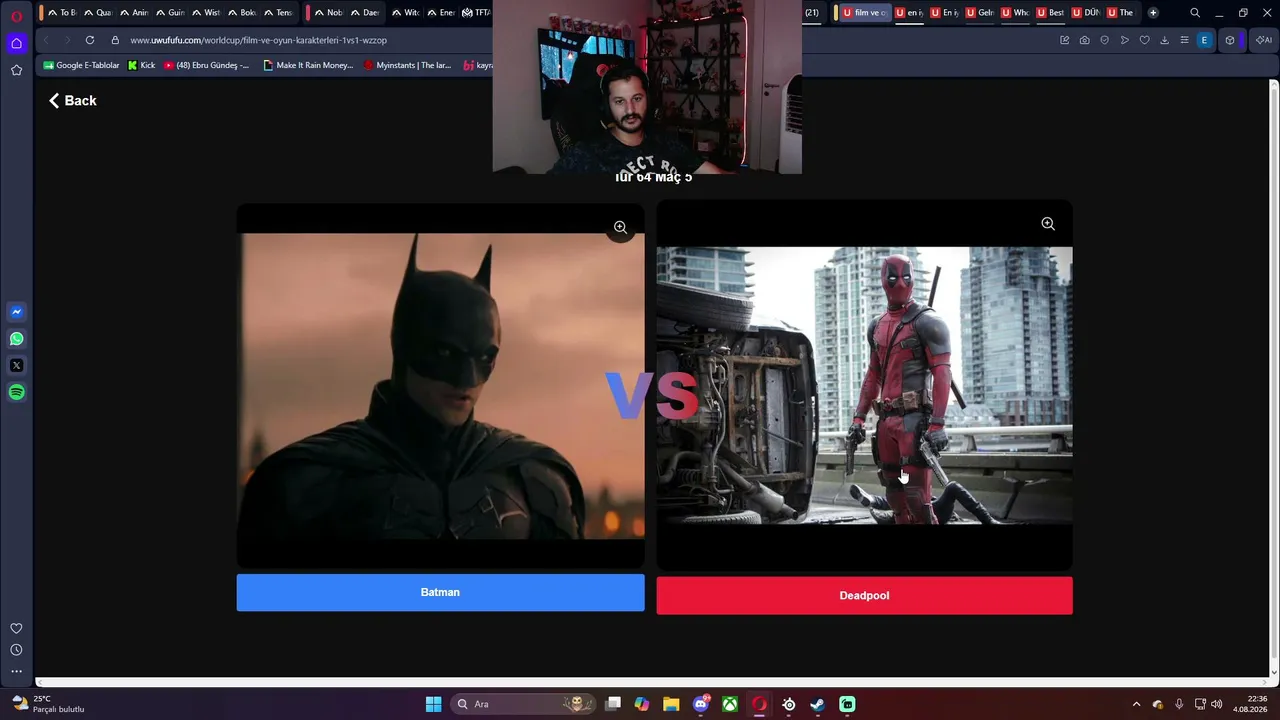Select the Deadpool picture
The image size is (1280, 720).
click(x=864, y=385)
